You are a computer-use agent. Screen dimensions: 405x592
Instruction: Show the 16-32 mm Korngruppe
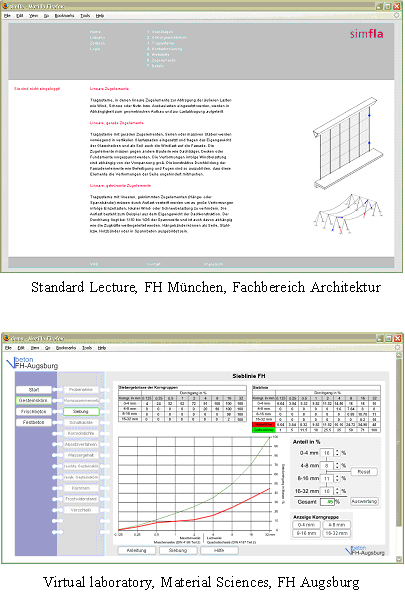click(337, 533)
